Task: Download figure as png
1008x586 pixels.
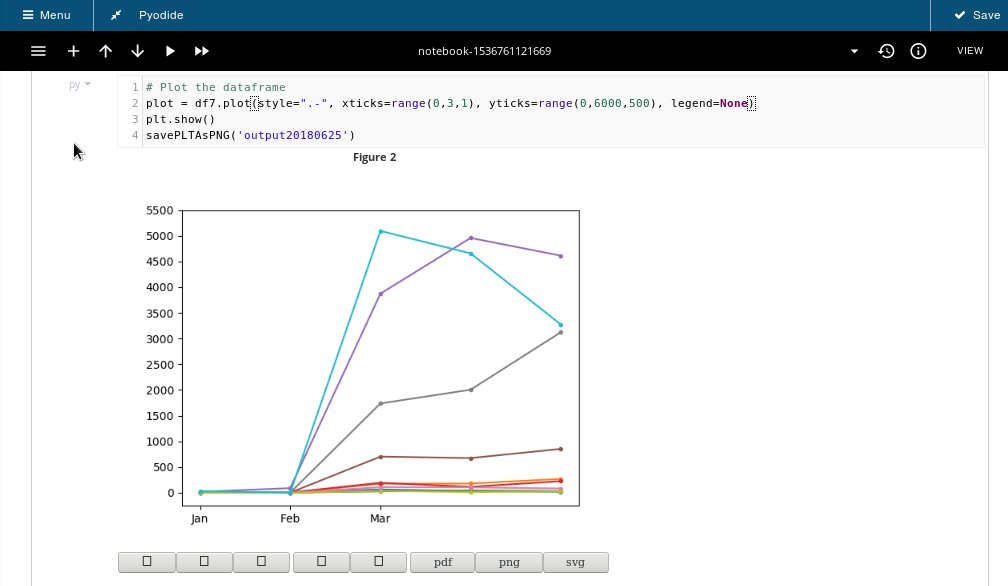Action: [x=509, y=562]
